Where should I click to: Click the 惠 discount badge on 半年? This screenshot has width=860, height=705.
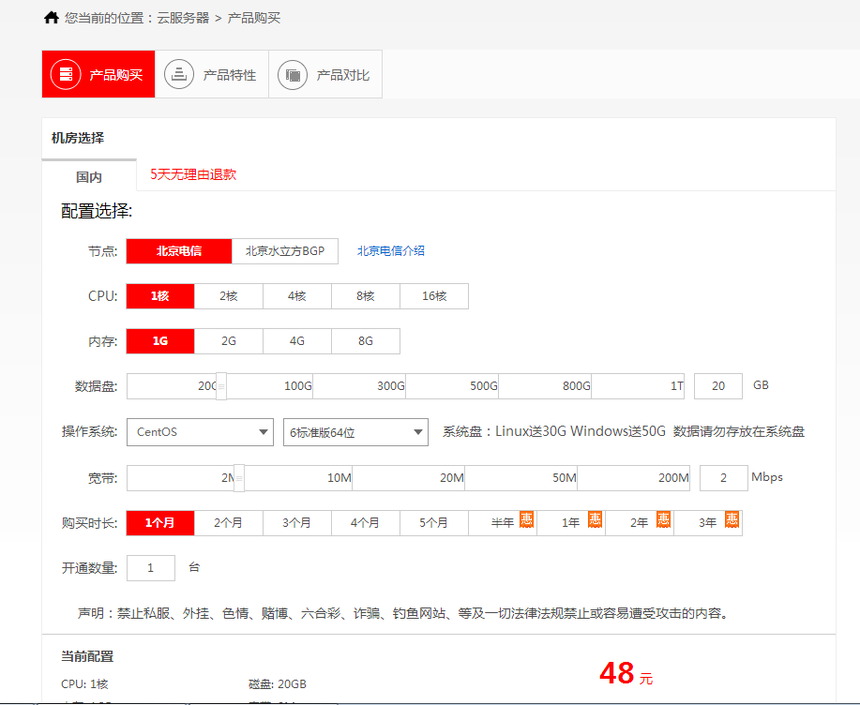tap(527, 519)
